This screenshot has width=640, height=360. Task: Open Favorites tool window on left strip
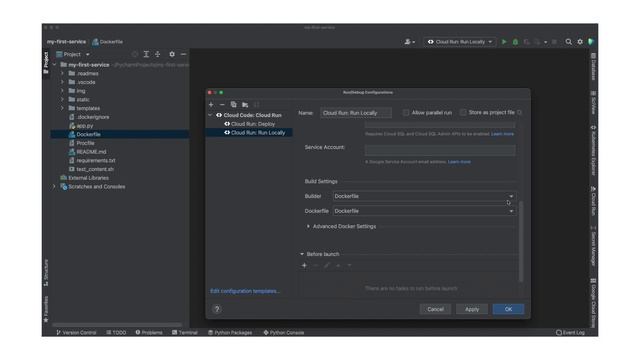(x=46, y=309)
